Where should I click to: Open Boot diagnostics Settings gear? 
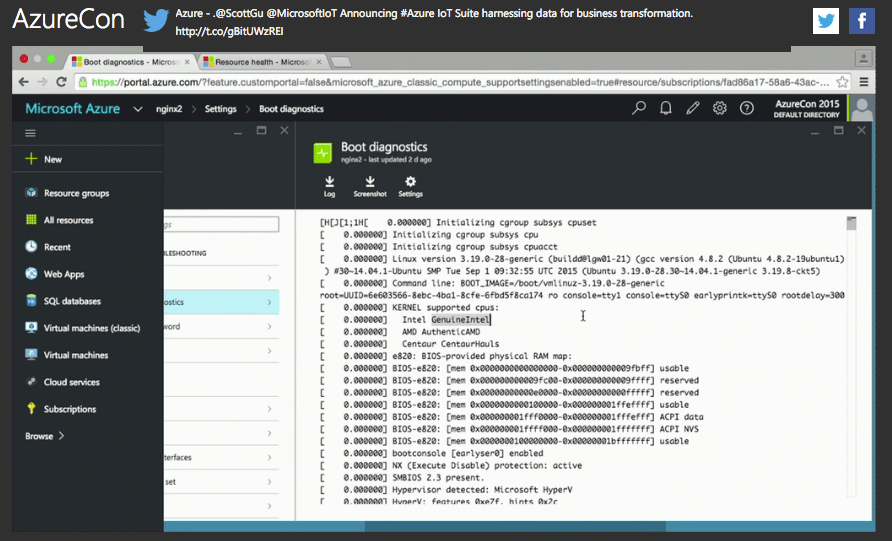click(x=410, y=186)
